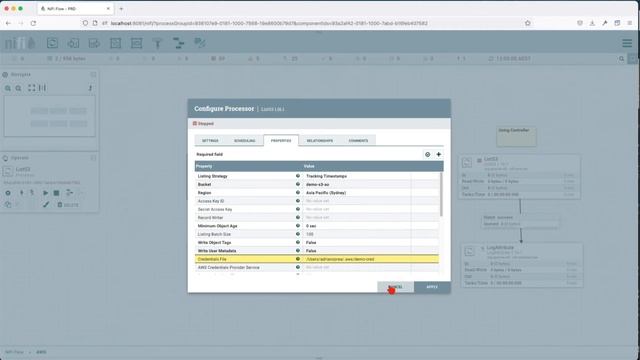Add a new property with plus icon
Viewport: 640px width, 360px height.
(438, 154)
